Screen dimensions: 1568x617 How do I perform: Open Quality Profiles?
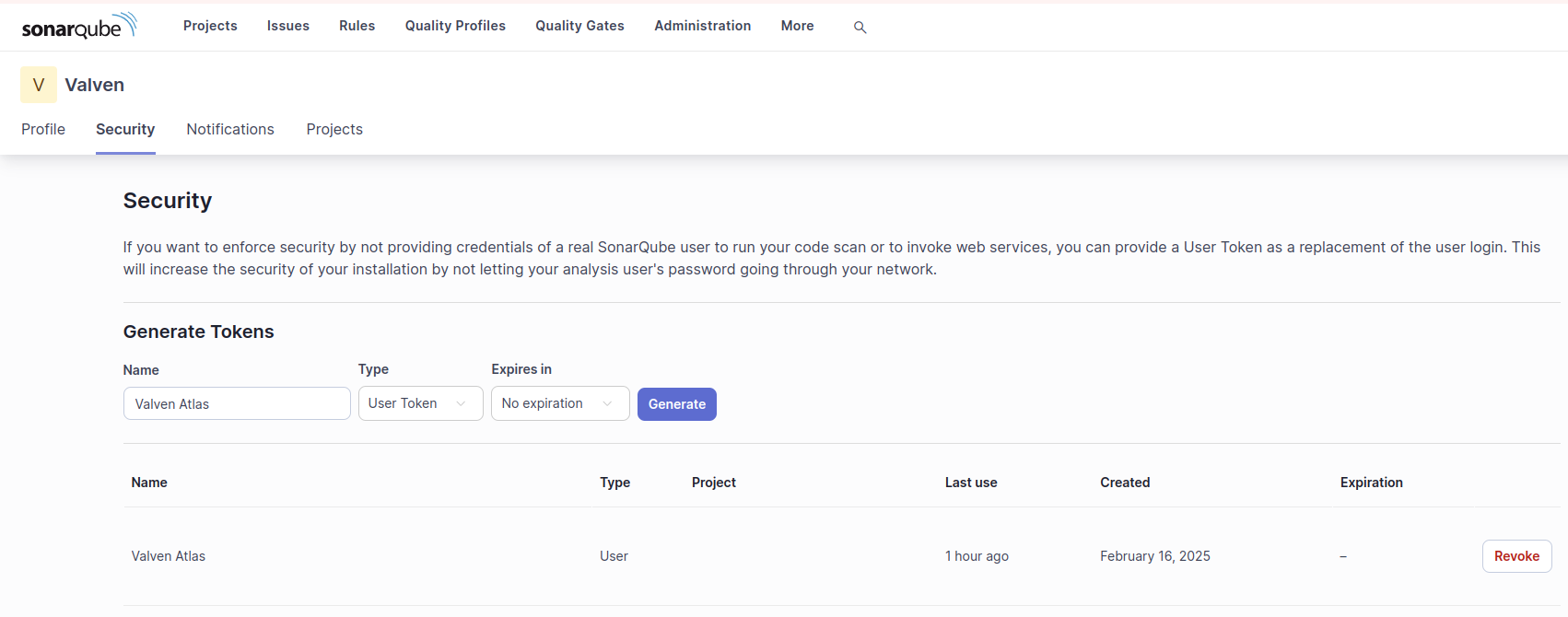[455, 26]
